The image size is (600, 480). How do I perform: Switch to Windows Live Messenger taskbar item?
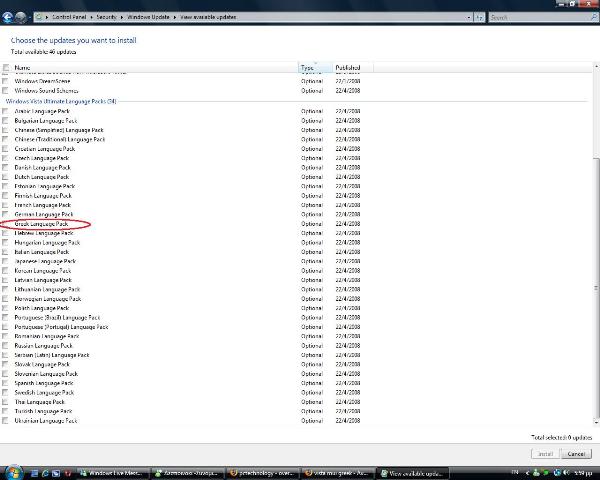point(112,473)
